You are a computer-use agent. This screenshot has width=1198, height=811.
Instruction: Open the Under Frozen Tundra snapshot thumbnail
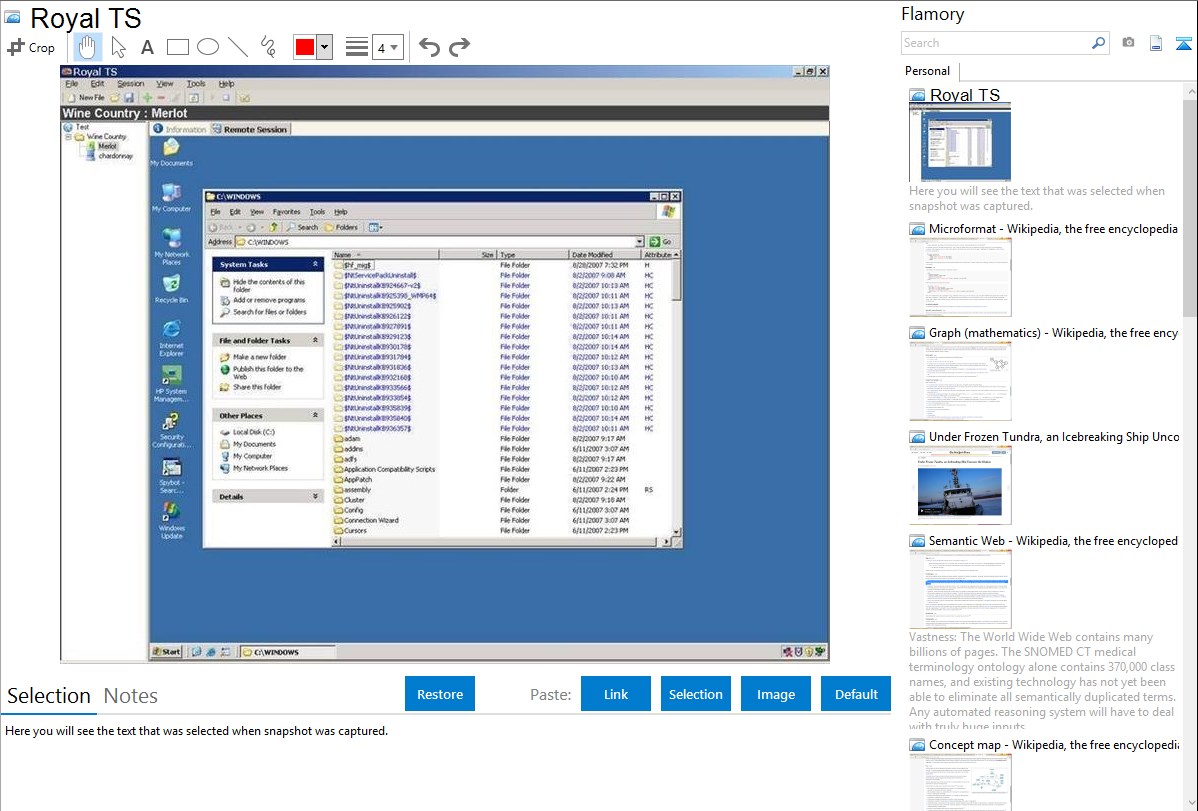pyautogui.click(x=960, y=485)
